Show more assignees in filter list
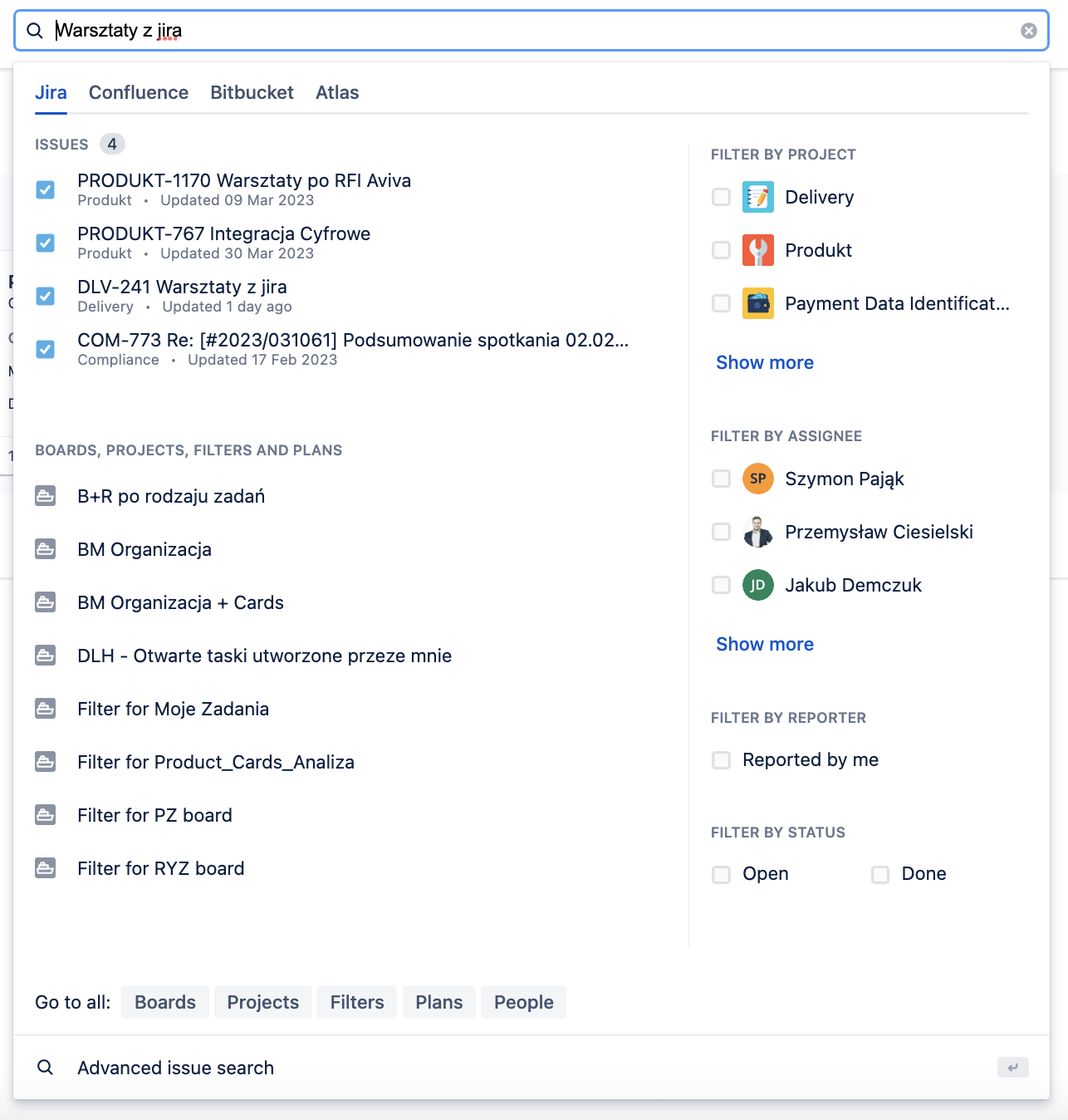 tap(764, 644)
